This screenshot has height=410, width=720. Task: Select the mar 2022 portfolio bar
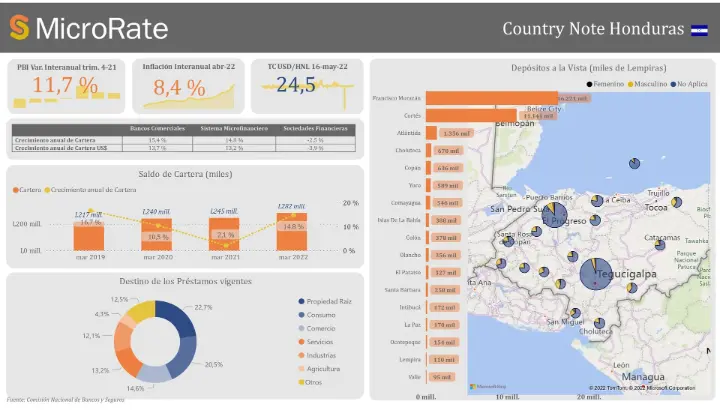click(x=291, y=231)
